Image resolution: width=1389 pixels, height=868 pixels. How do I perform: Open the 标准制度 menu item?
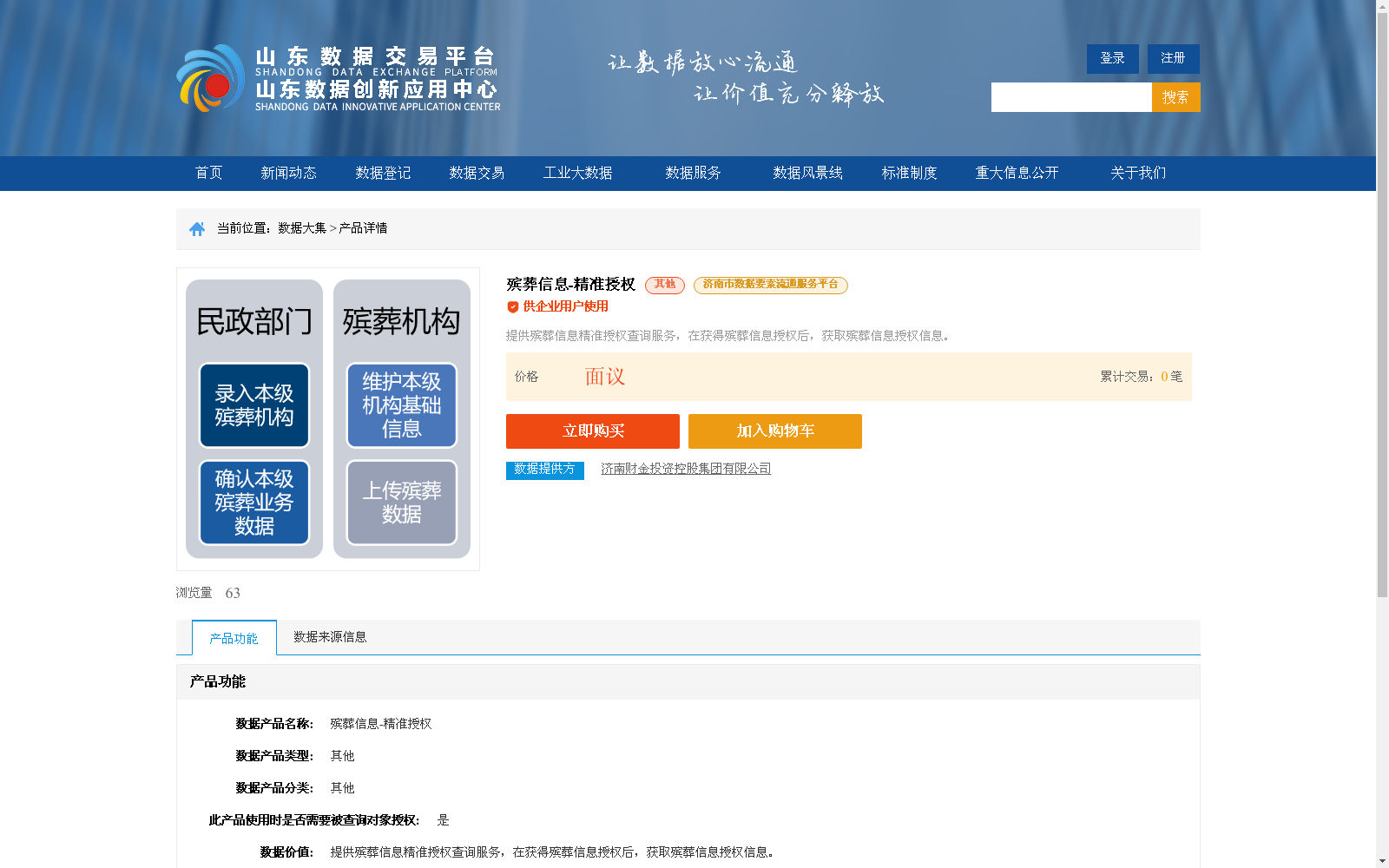point(910,173)
